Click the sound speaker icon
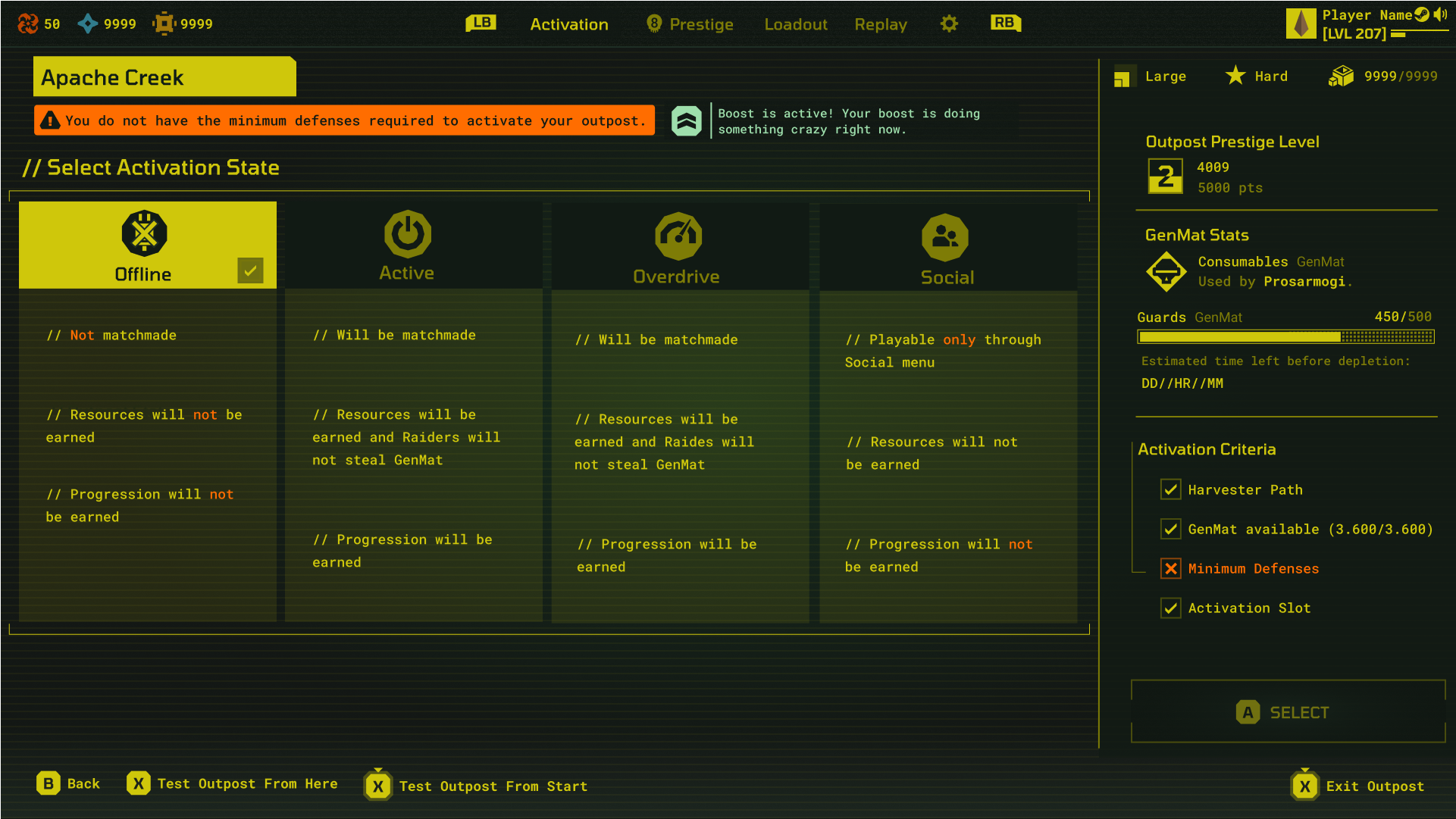1456x819 pixels. pyautogui.click(x=1440, y=14)
